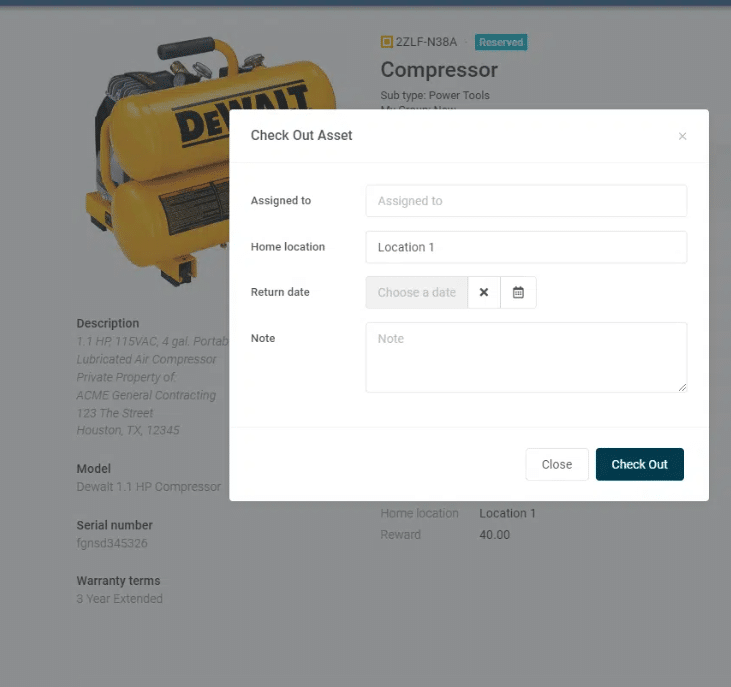Click inside the Note text area

[x=526, y=357]
